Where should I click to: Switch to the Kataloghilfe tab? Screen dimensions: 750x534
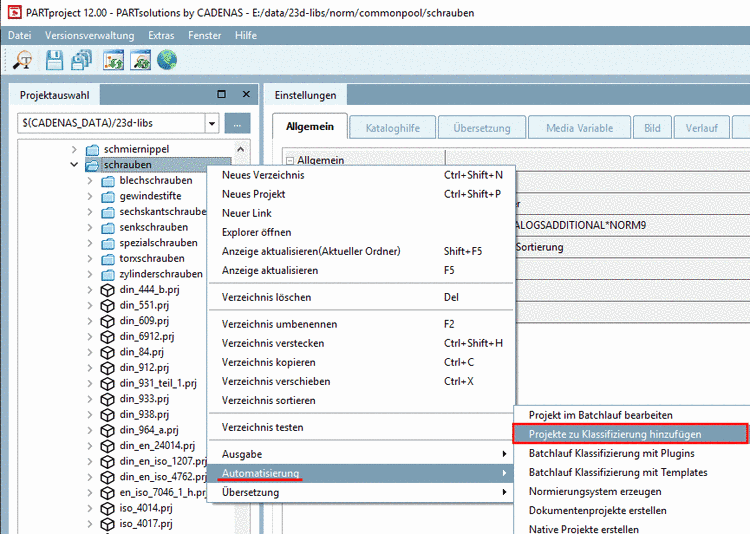click(393, 128)
